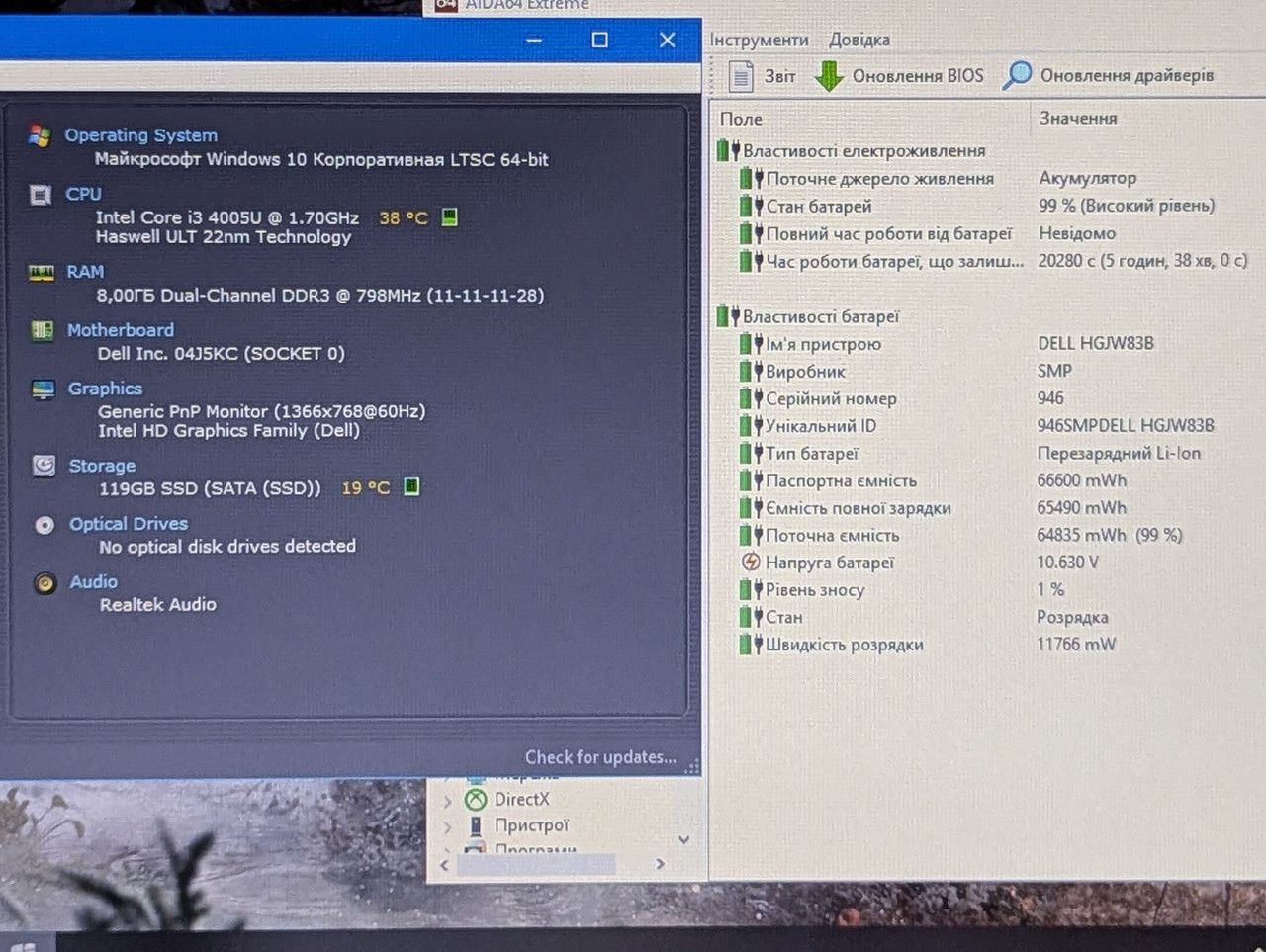The height and width of the screenshot is (952, 1266).
Task: Click the Speccy window resize grip
Action: pos(692,766)
